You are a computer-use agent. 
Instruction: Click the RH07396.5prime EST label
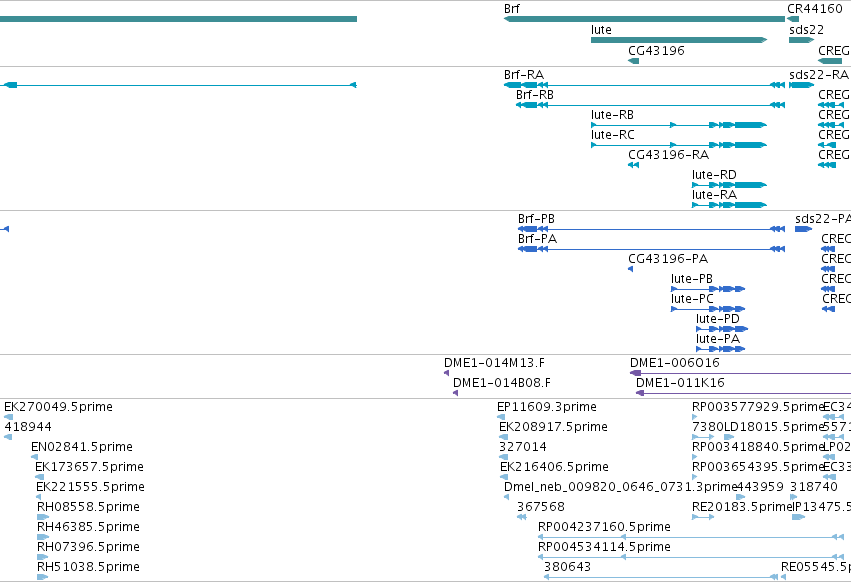[x=88, y=547]
